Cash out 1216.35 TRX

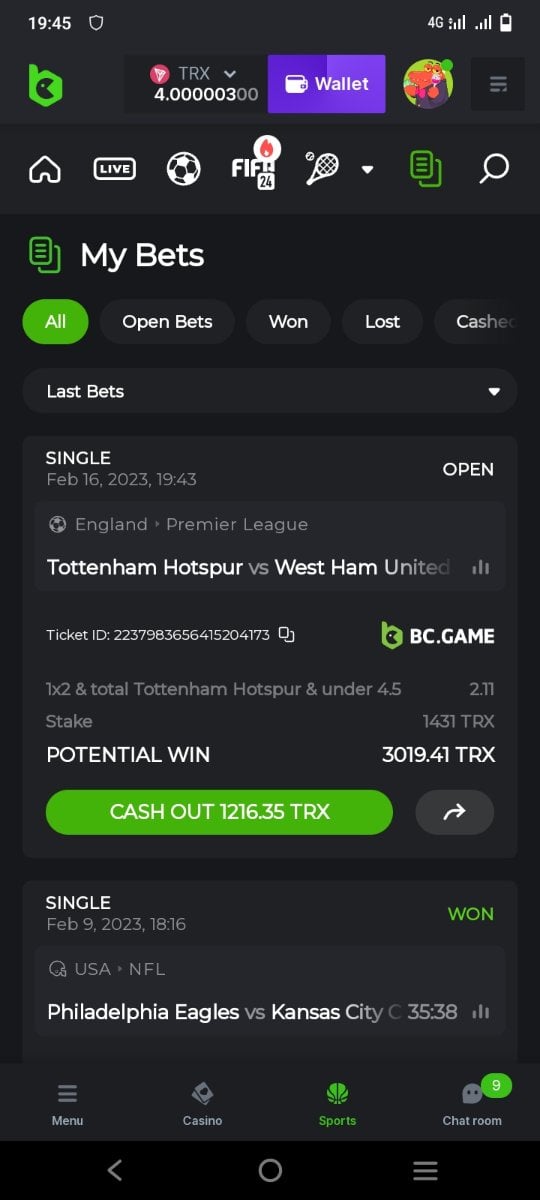coord(219,812)
